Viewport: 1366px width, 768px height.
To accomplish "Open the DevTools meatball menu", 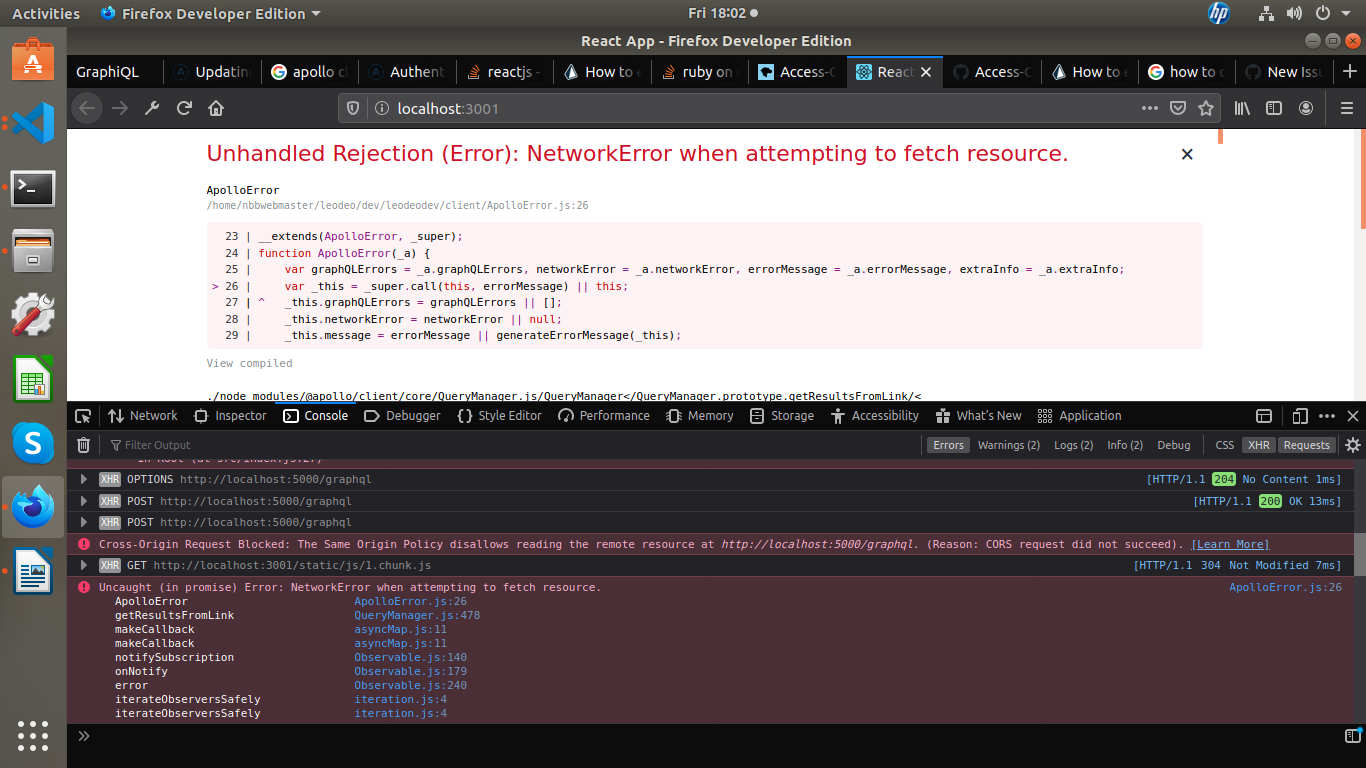I will [1326, 415].
